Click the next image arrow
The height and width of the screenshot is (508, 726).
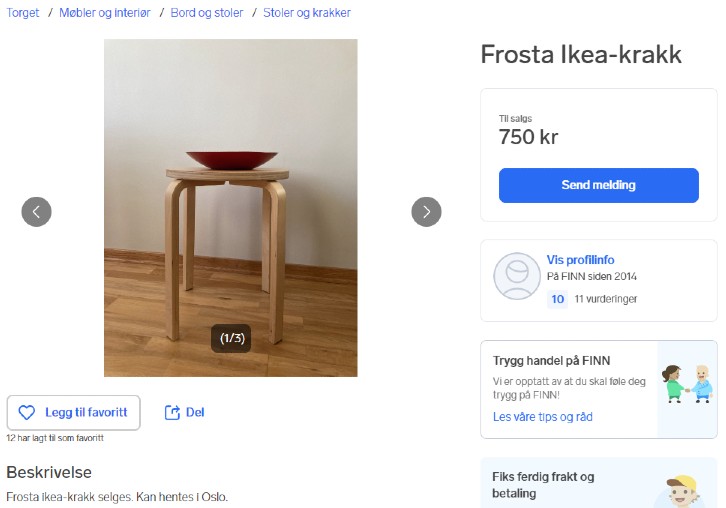pos(426,211)
